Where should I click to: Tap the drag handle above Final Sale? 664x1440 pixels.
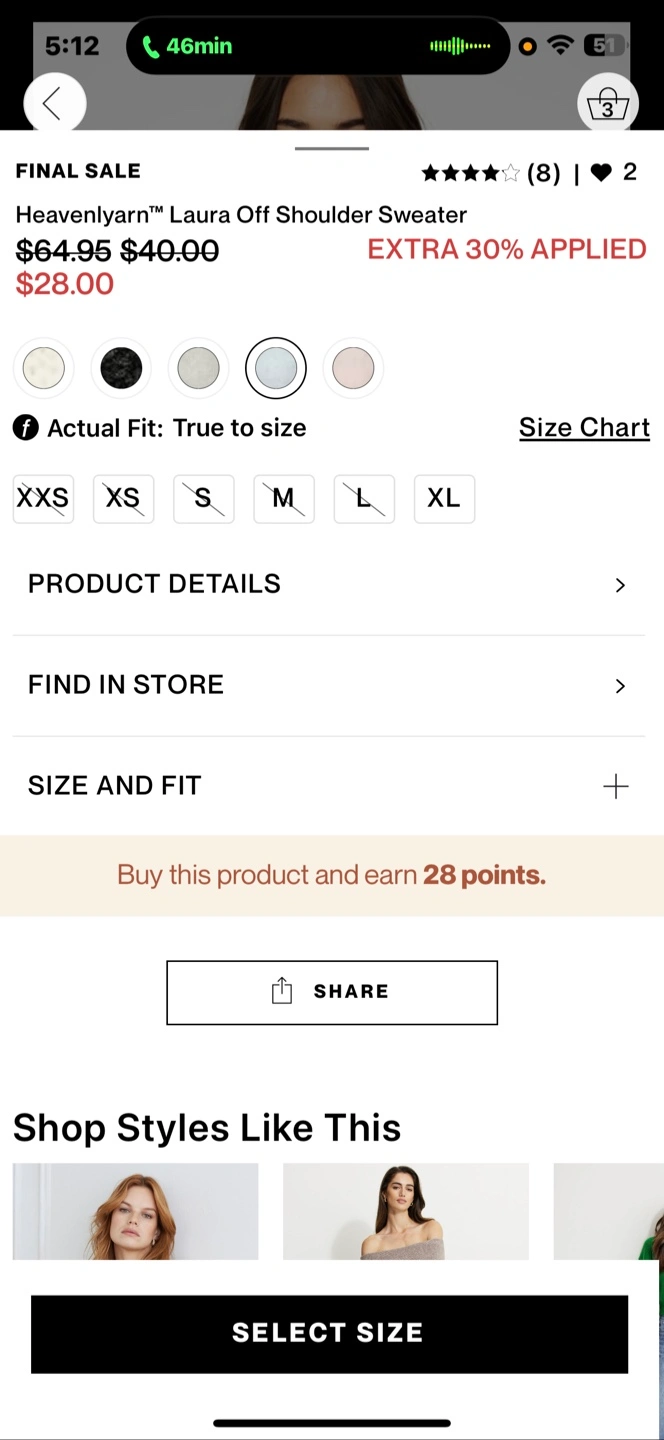pyautogui.click(x=332, y=149)
